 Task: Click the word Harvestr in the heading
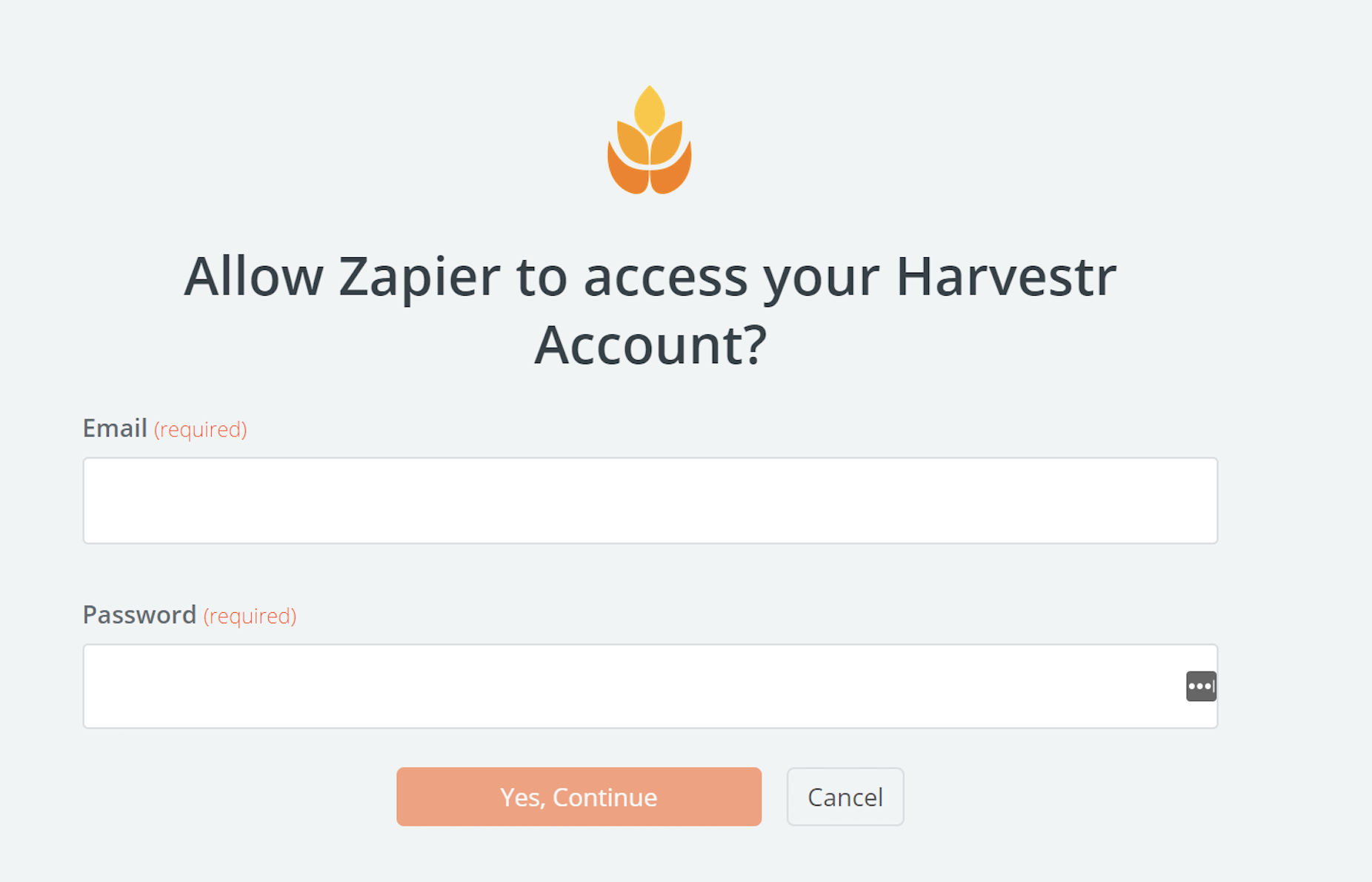tap(1006, 276)
